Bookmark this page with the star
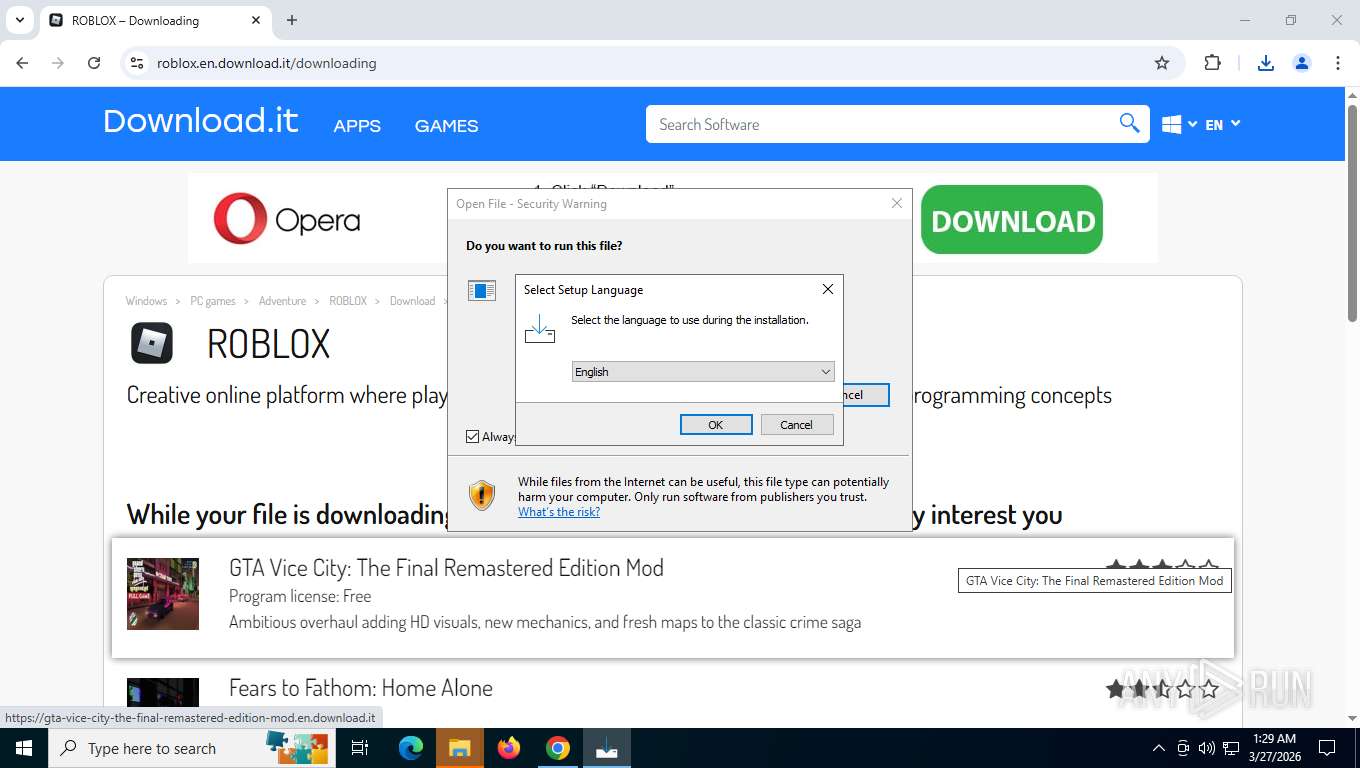The height and width of the screenshot is (768, 1360). (x=1162, y=63)
